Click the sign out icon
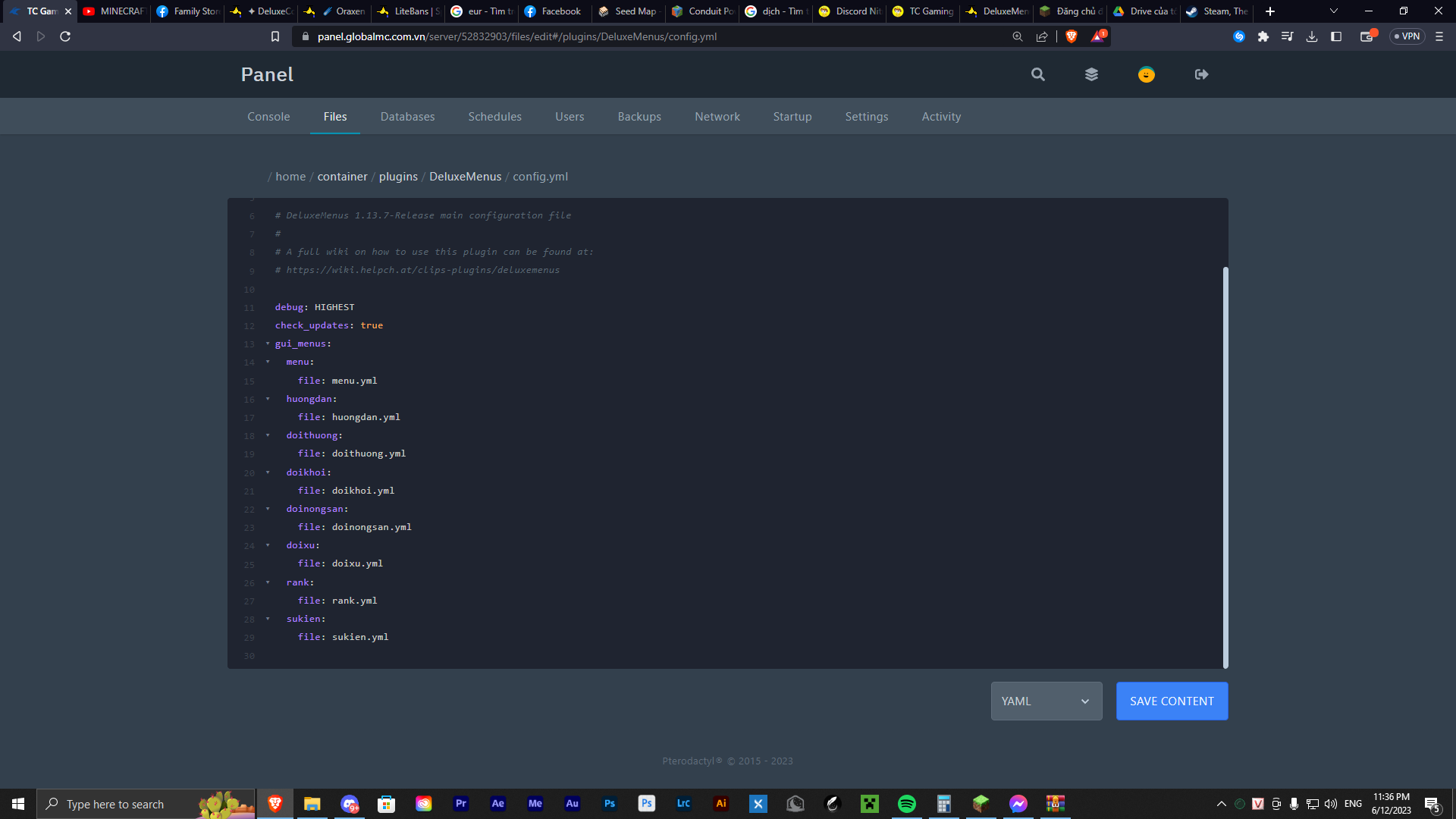This screenshot has height=819, width=1456. click(x=1201, y=74)
